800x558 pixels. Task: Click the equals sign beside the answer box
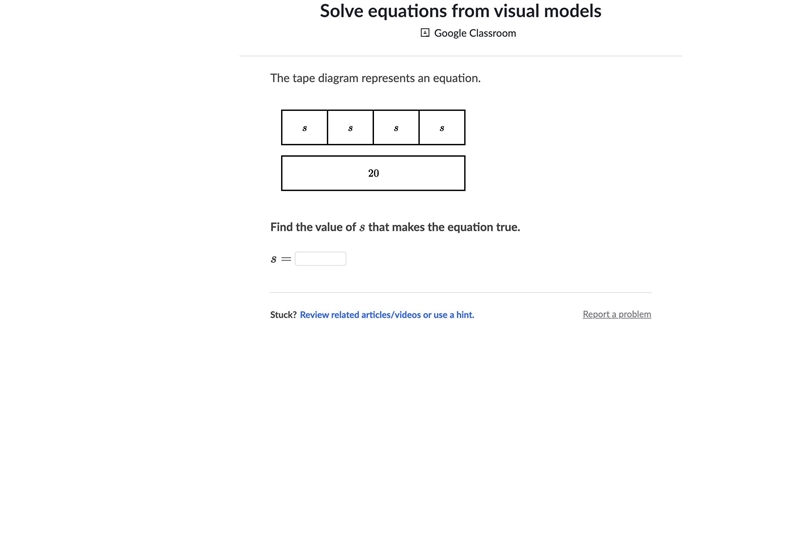286,259
